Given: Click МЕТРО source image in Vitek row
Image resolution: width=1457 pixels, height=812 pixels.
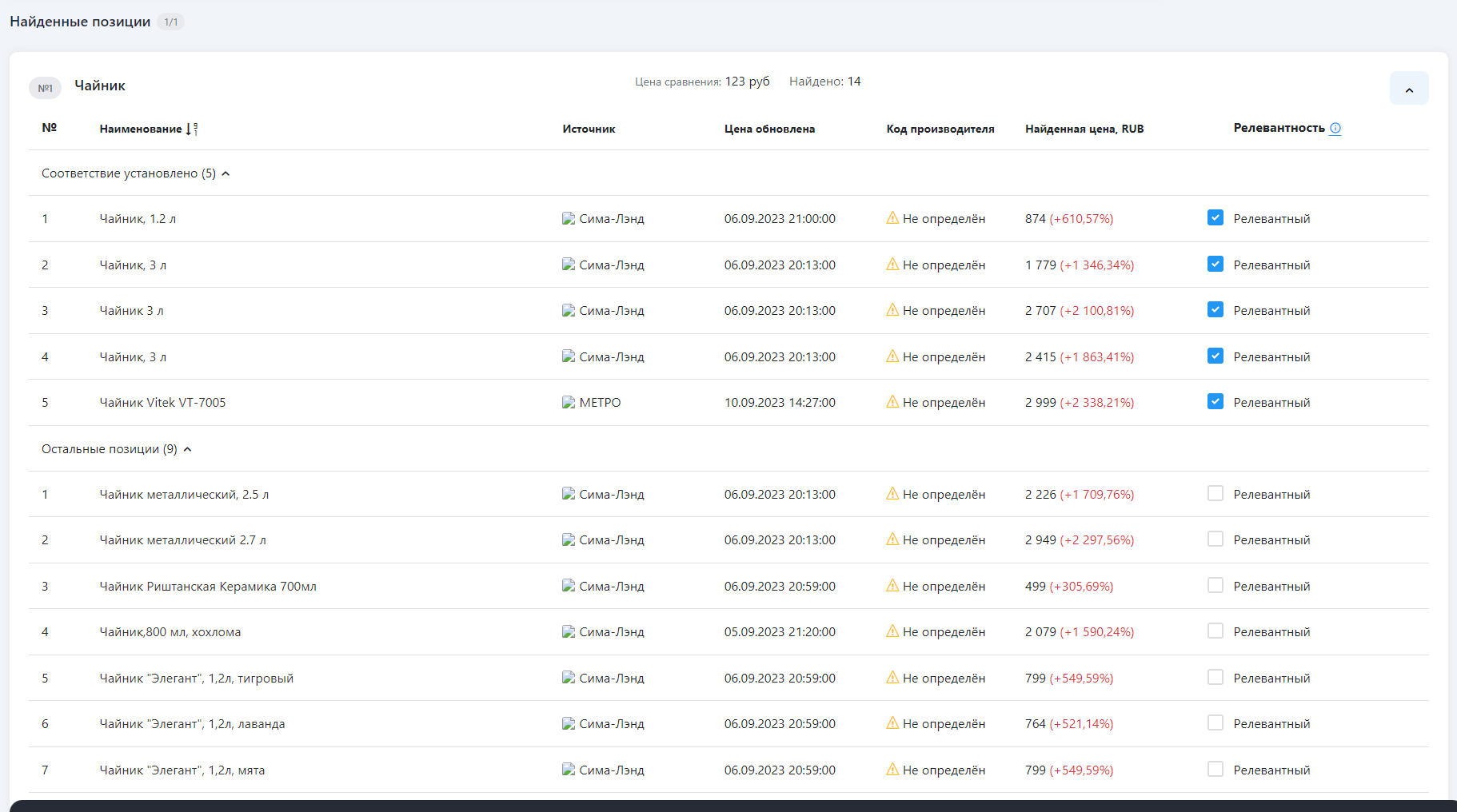Looking at the screenshot, I should [x=569, y=402].
